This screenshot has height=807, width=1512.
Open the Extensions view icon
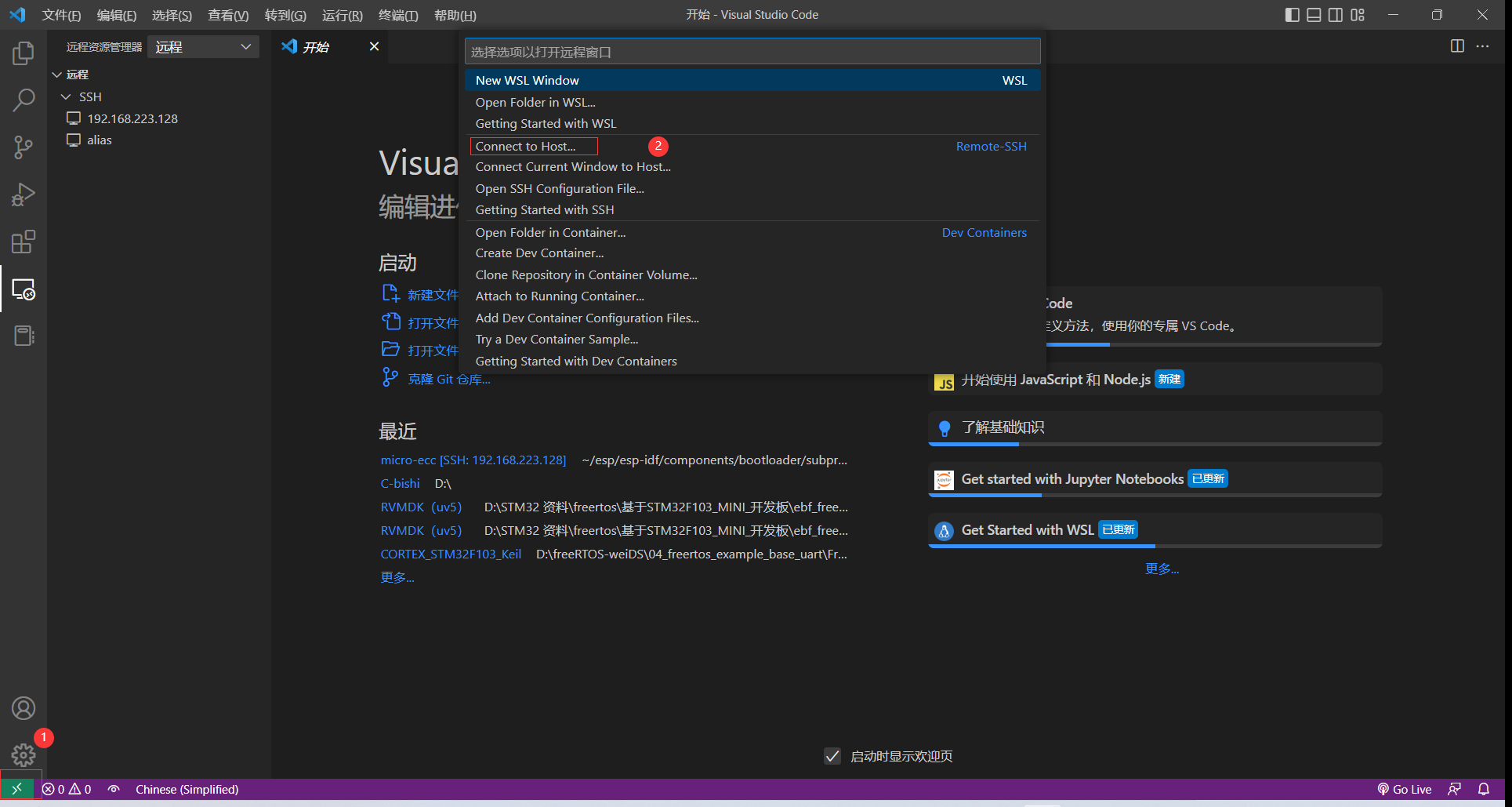[x=24, y=242]
